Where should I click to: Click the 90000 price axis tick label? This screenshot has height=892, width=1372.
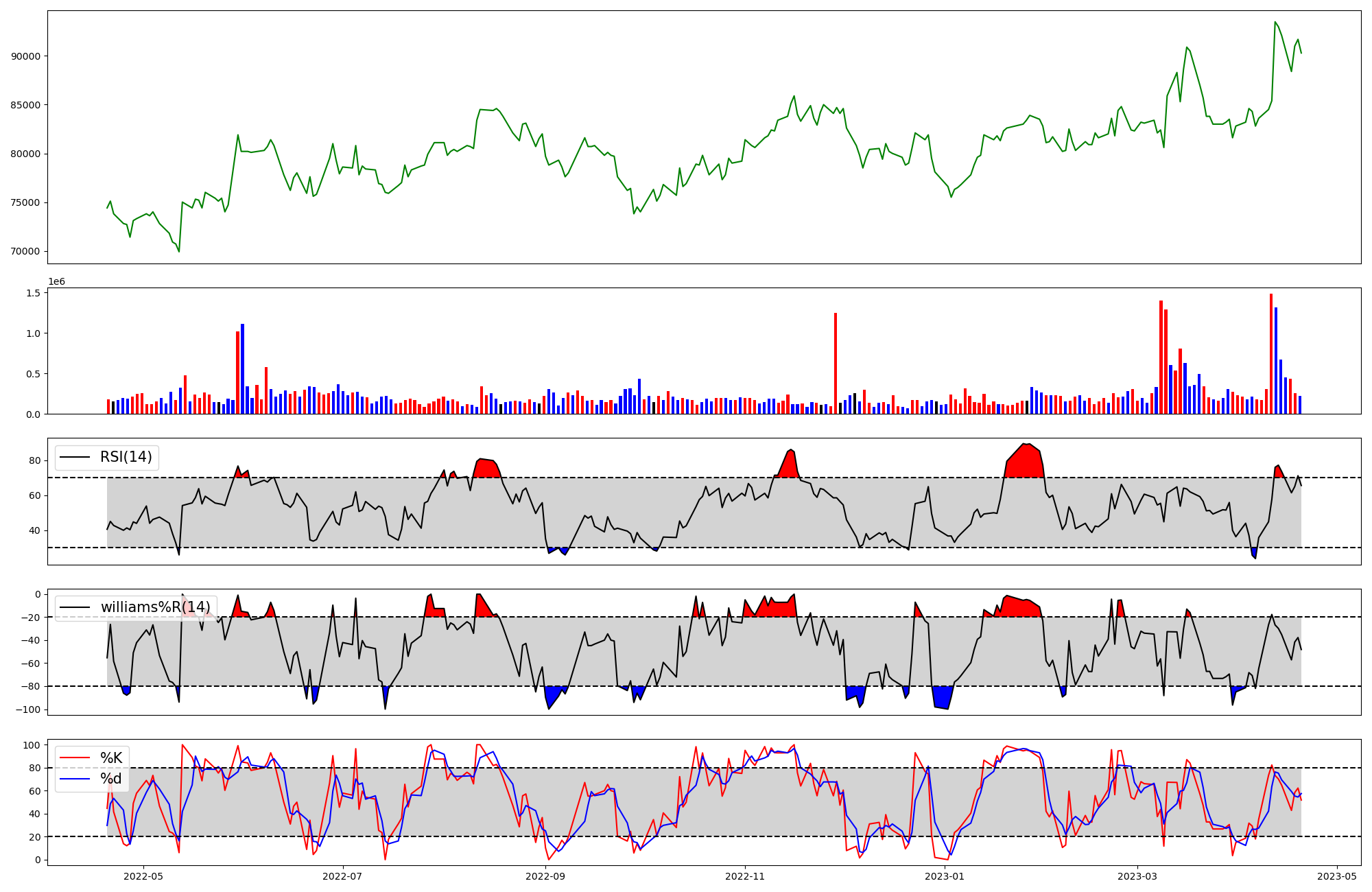click(x=25, y=56)
